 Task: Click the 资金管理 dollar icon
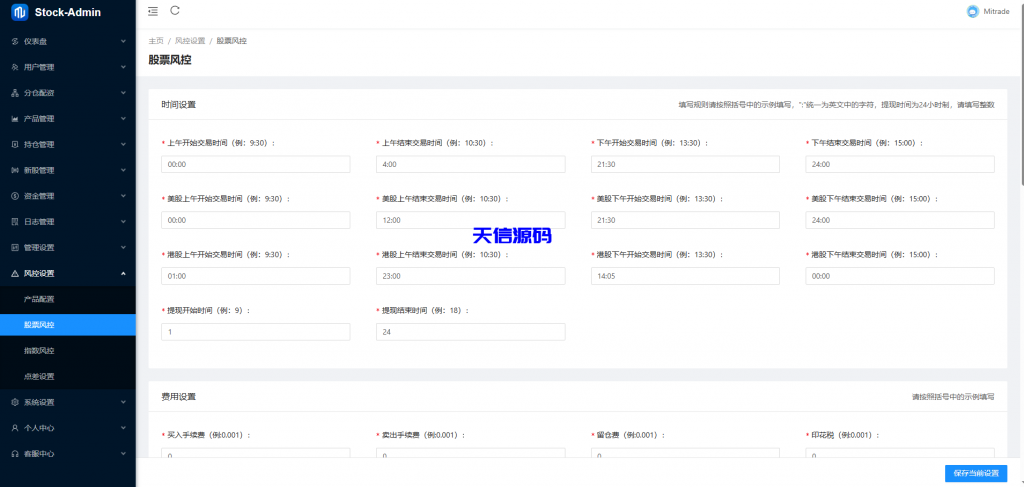15,196
